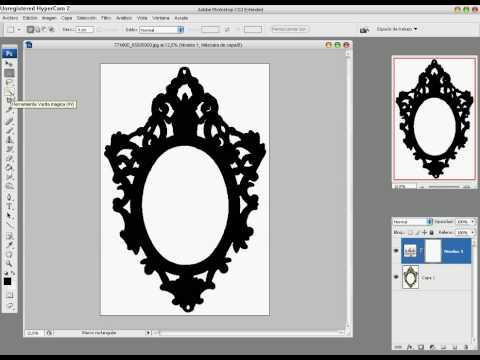Link layers with the chain icon

click(x=398, y=347)
